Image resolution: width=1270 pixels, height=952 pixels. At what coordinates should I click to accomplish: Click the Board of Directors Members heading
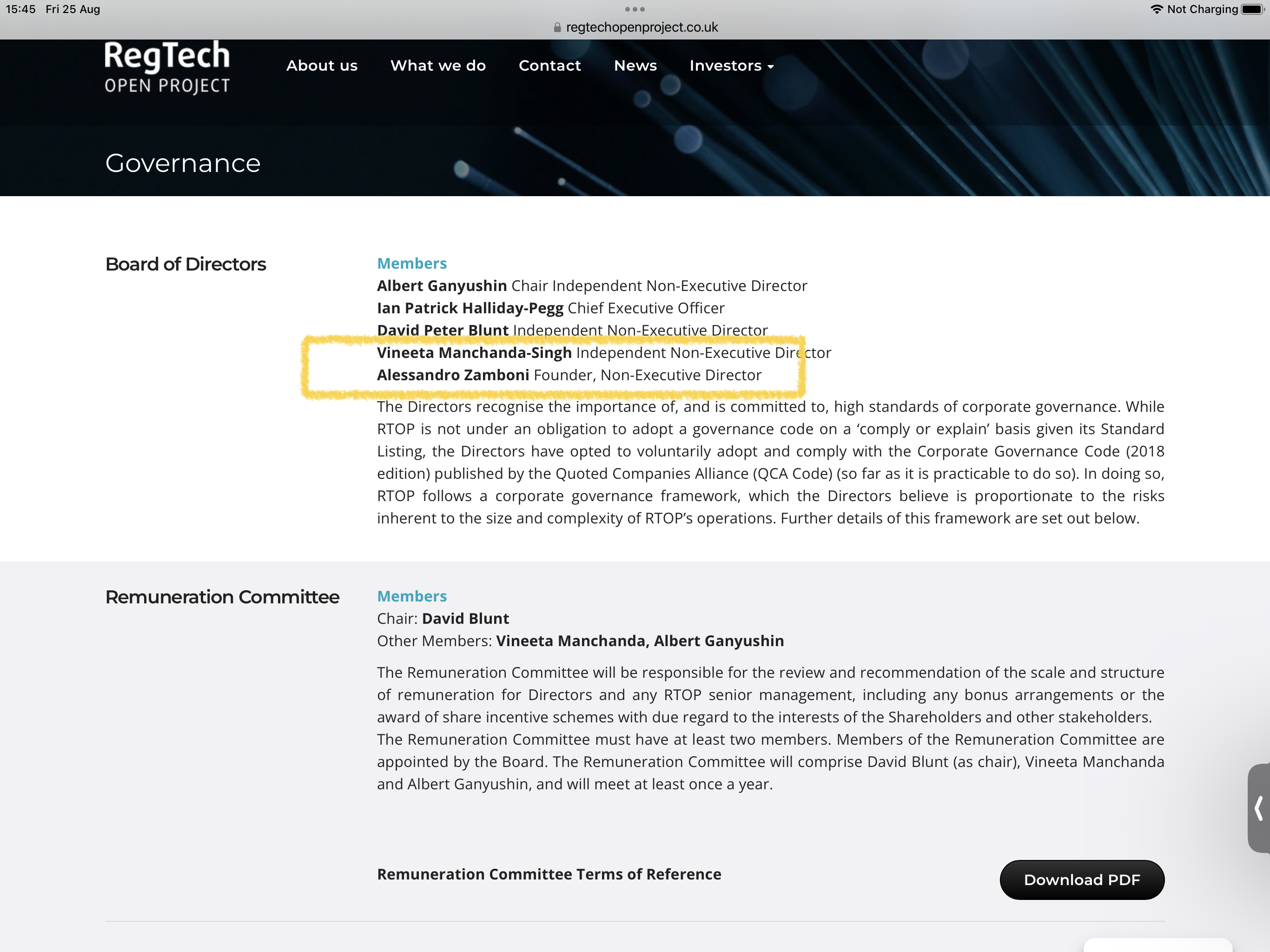(x=412, y=264)
